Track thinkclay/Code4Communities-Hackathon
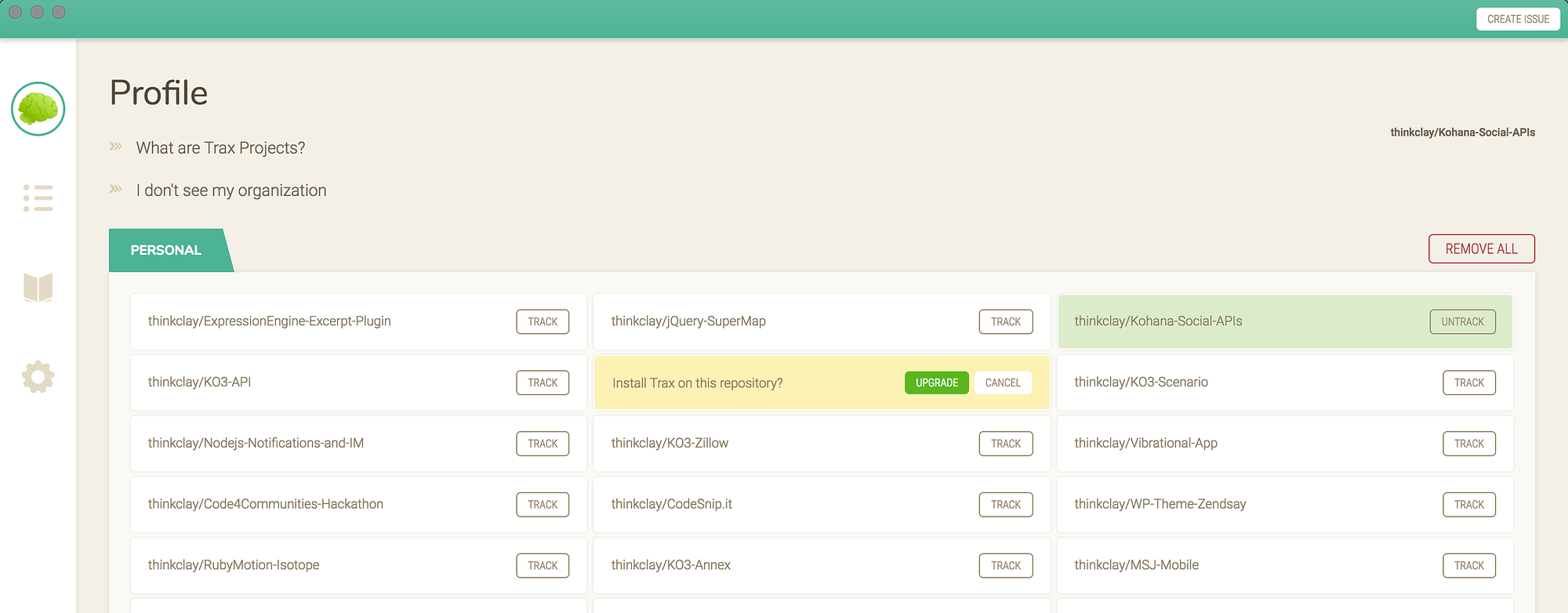The width and height of the screenshot is (1568, 613). 543,505
